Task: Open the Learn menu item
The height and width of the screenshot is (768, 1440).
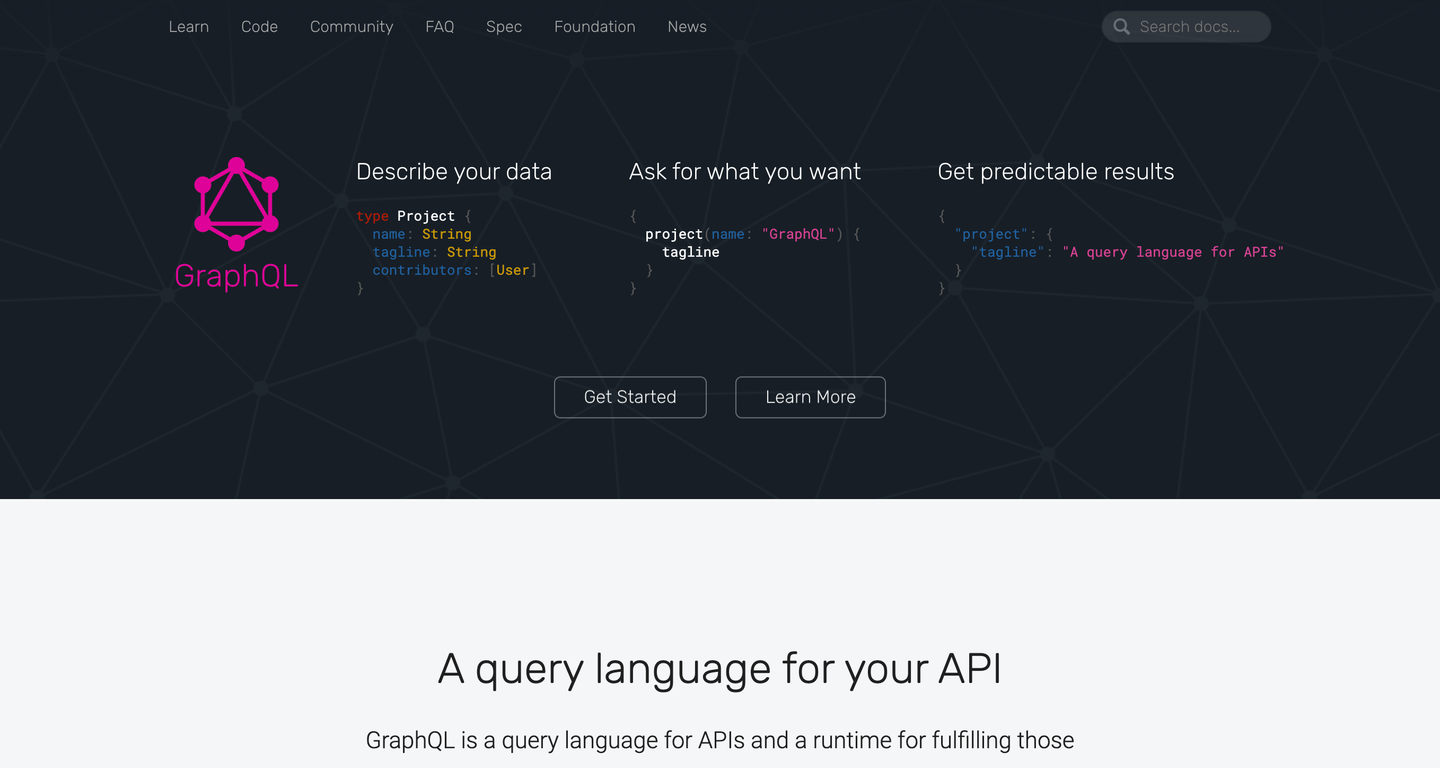Action: pos(188,27)
